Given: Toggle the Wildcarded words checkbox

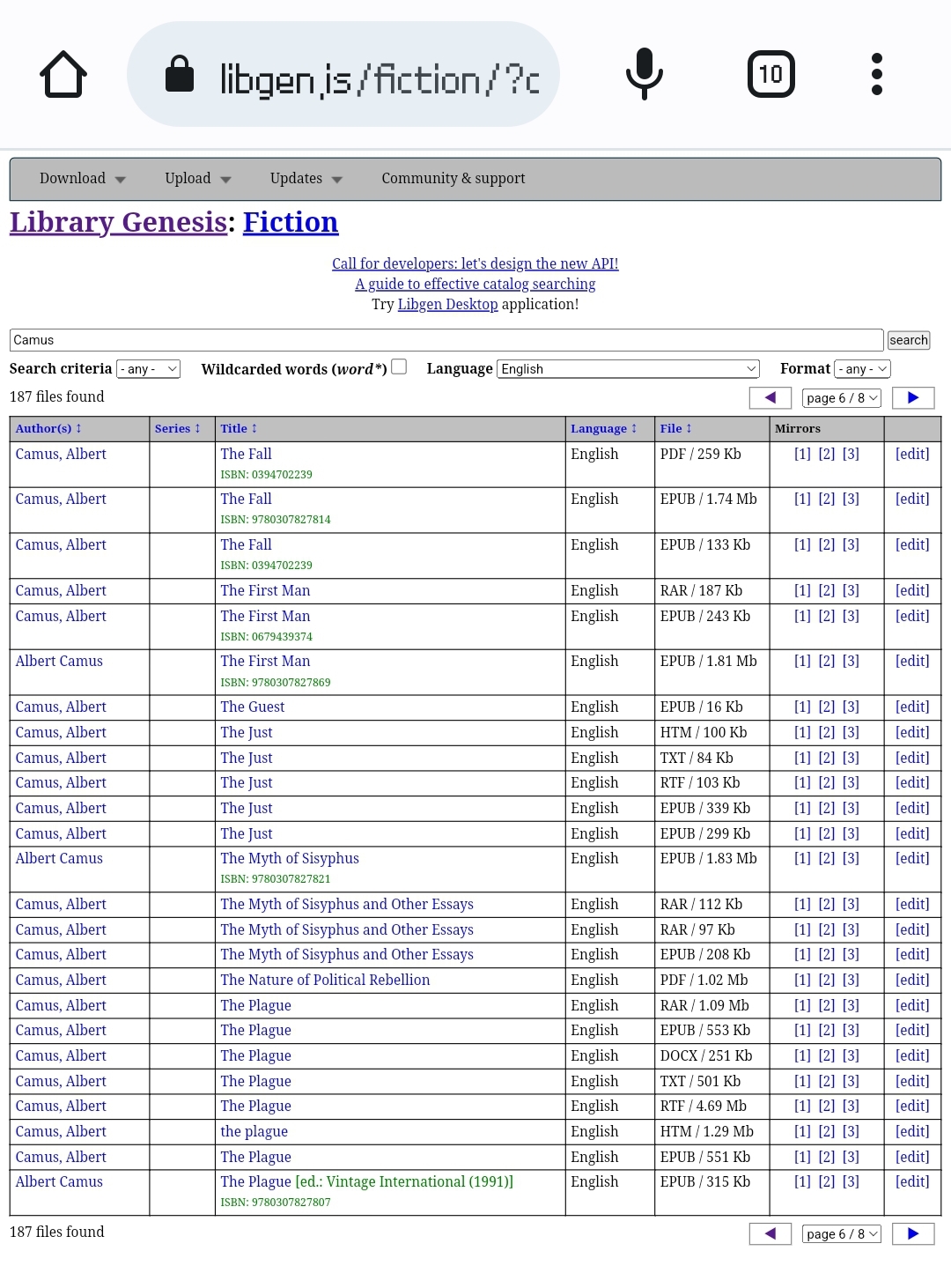Looking at the screenshot, I should (x=399, y=366).
